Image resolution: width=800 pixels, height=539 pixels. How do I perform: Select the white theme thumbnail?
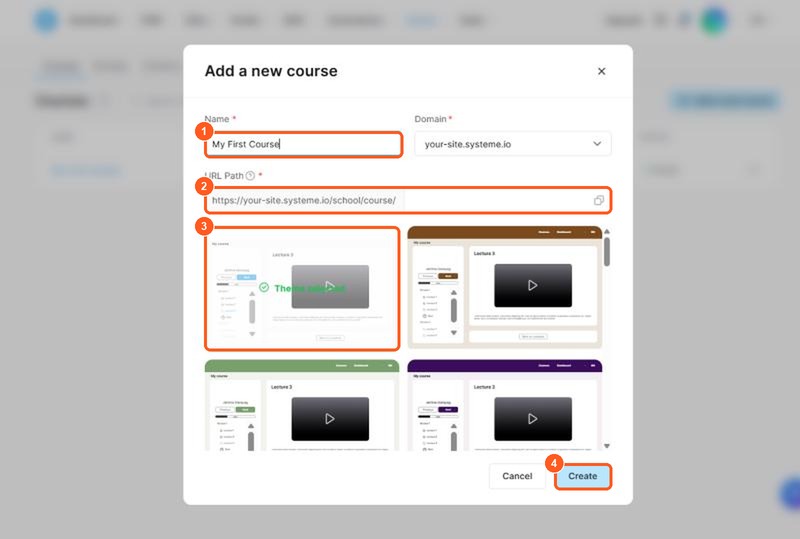[302, 289]
